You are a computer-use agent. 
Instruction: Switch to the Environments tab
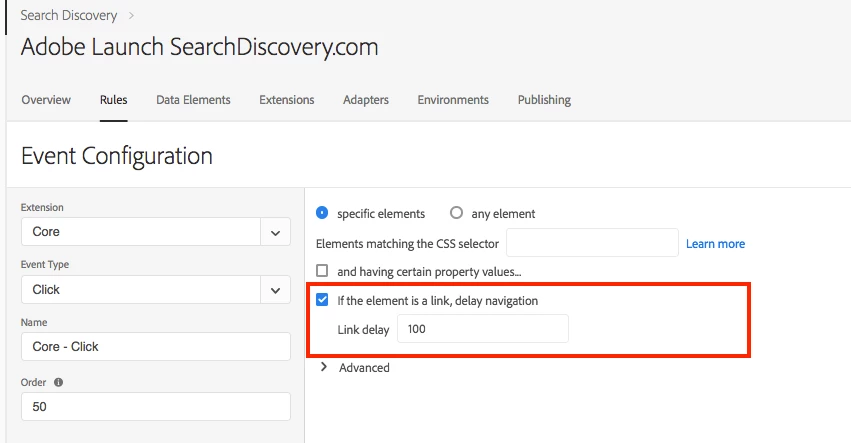point(453,100)
